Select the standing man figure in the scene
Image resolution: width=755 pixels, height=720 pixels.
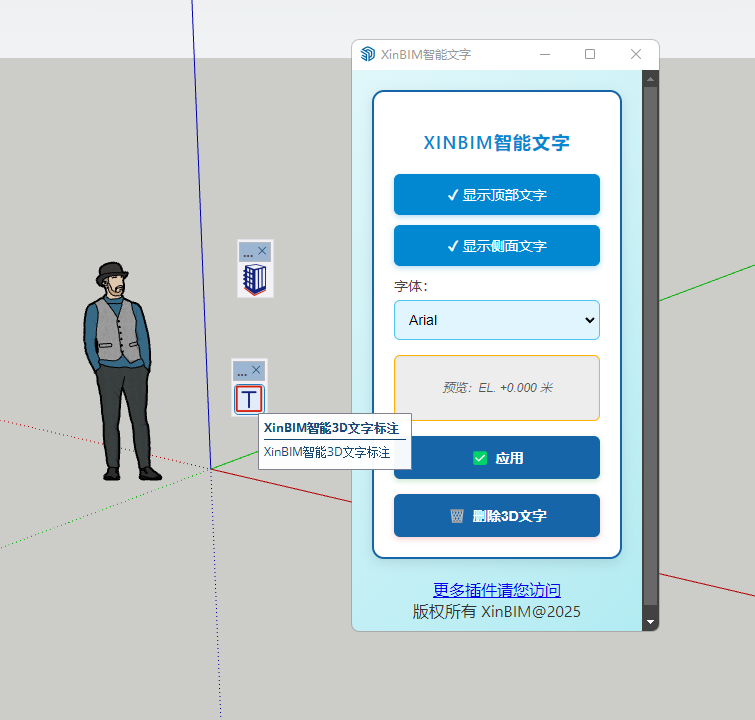[x=120, y=370]
